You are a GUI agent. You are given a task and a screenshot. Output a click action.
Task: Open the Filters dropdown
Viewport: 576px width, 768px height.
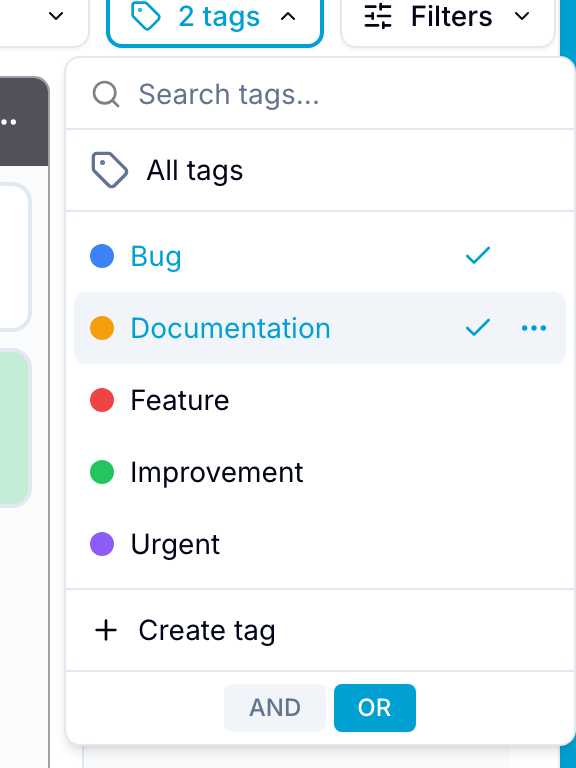pyautogui.click(x=448, y=17)
